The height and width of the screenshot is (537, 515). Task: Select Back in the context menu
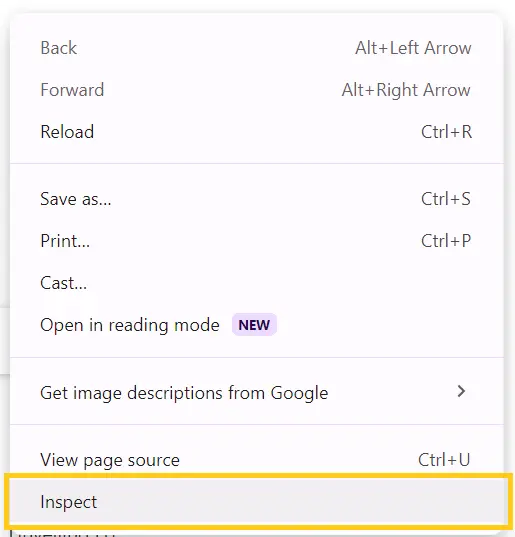(256, 48)
